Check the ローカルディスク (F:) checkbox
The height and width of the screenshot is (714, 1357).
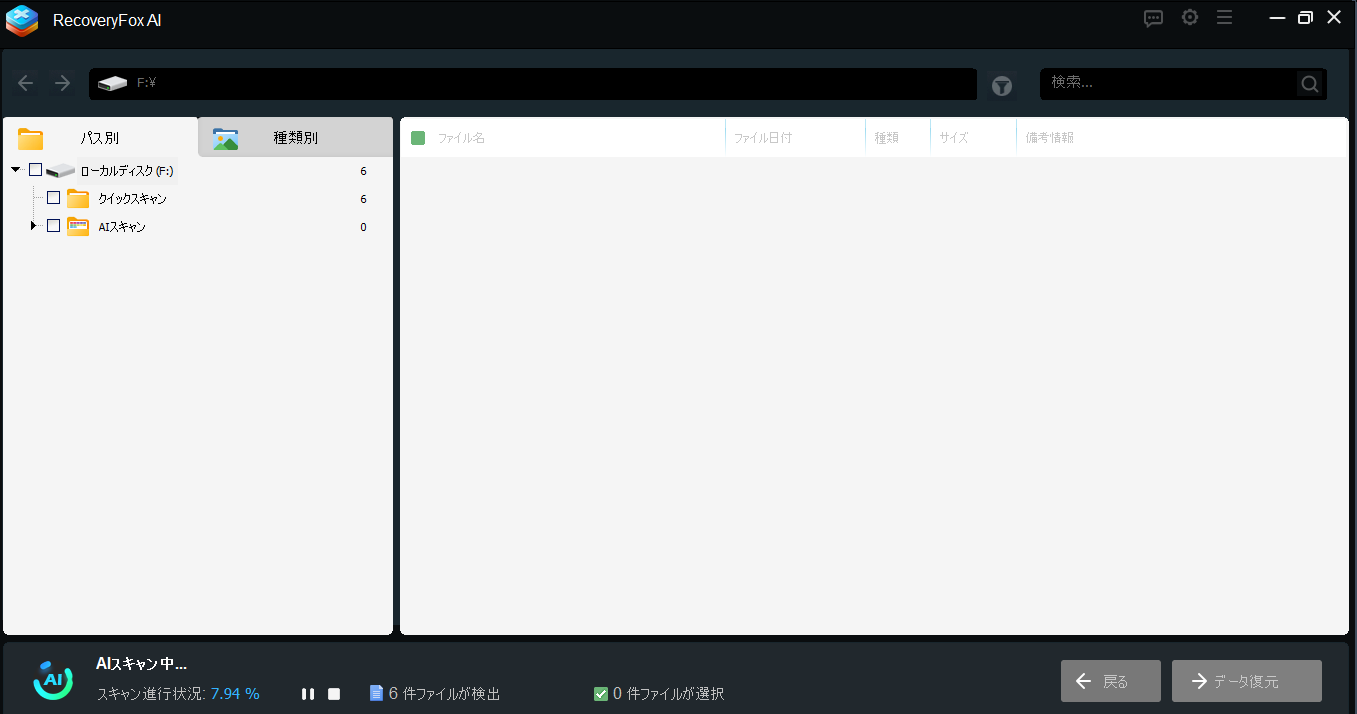point(36,170)
